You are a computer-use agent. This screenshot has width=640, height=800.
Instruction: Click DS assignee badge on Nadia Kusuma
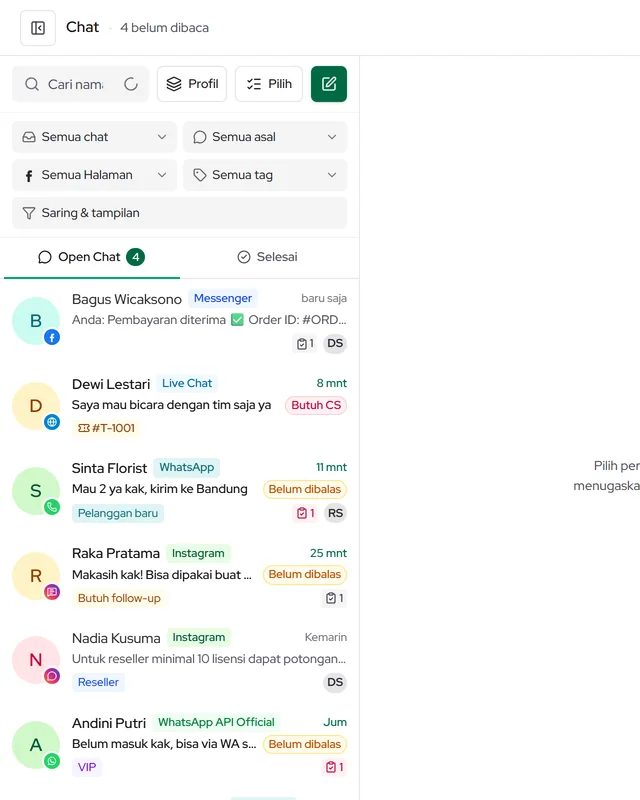335,682
